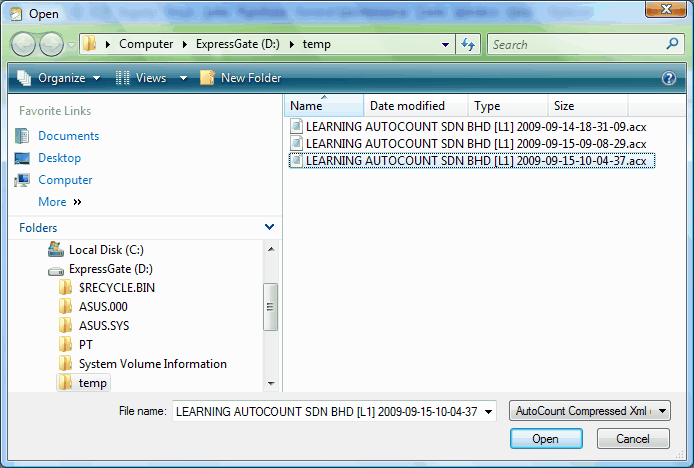Sort by Name column header

324,106
